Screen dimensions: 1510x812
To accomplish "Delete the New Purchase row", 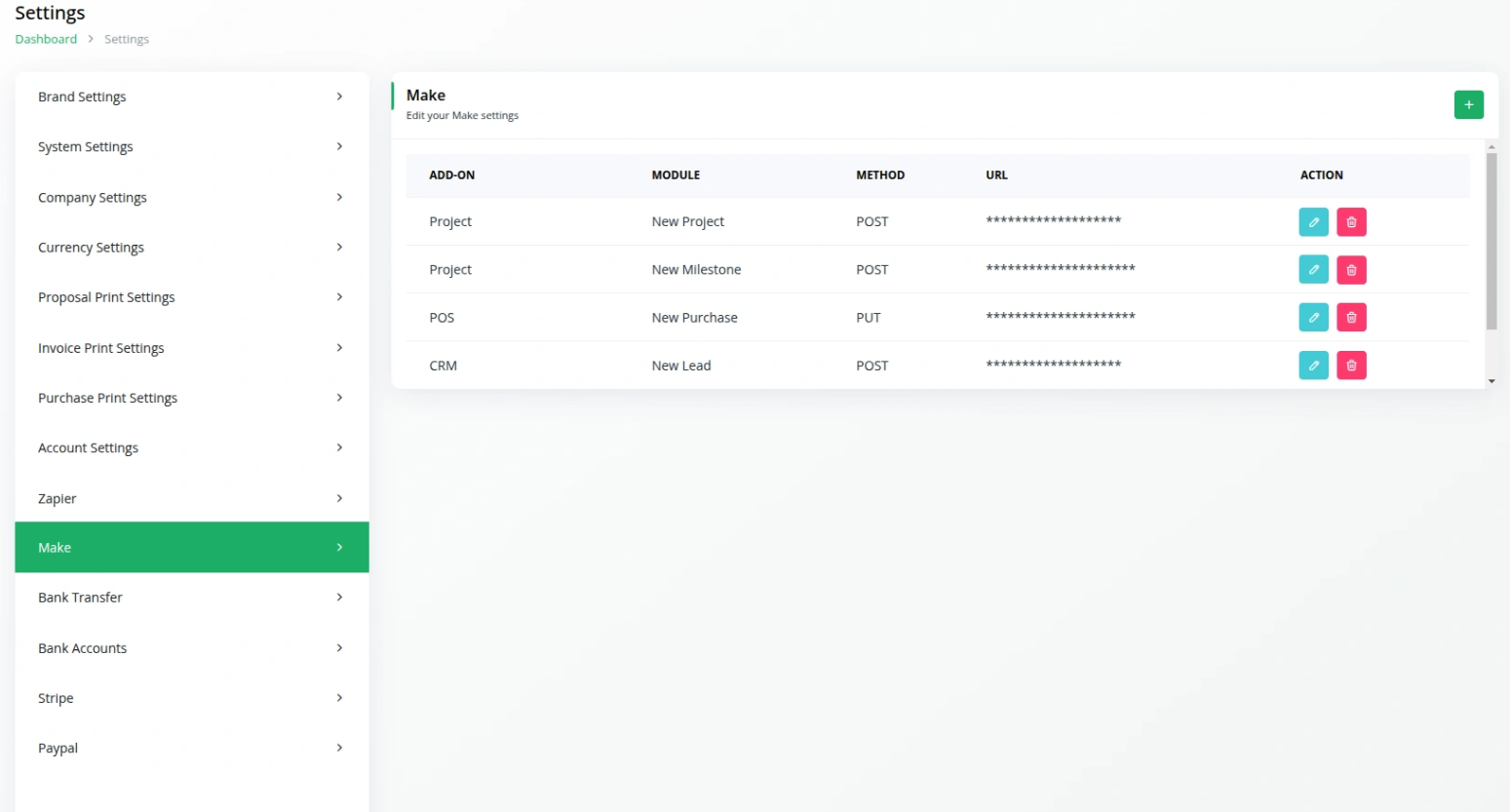I will click(x=1351, y=318).
